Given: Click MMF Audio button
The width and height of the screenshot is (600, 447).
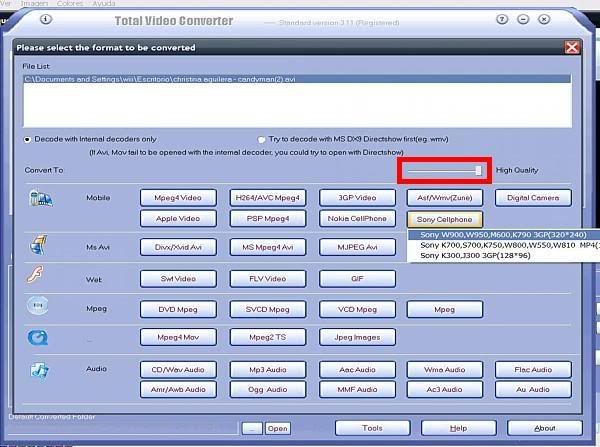Looking at the screenshot, I should click(357, 389).
